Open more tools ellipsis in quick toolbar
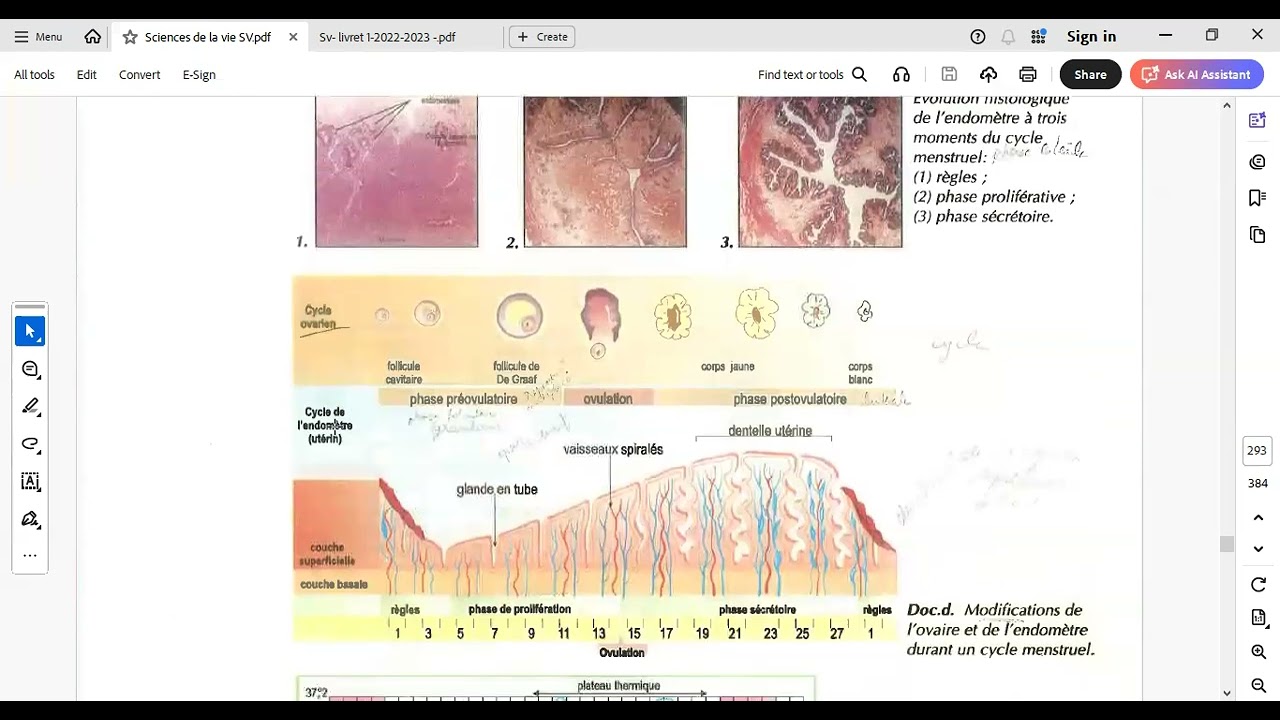Viewport: 1280px width, 720px height. 30,555
